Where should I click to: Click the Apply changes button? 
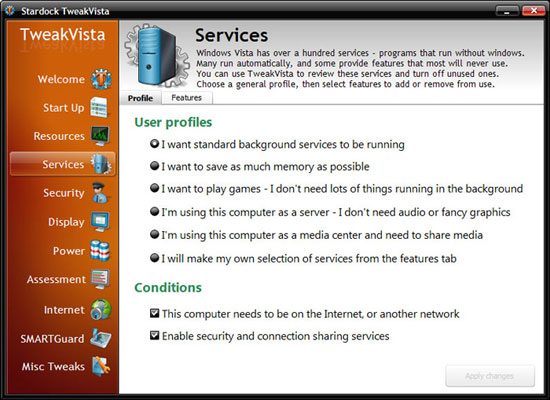coord(490,376)
